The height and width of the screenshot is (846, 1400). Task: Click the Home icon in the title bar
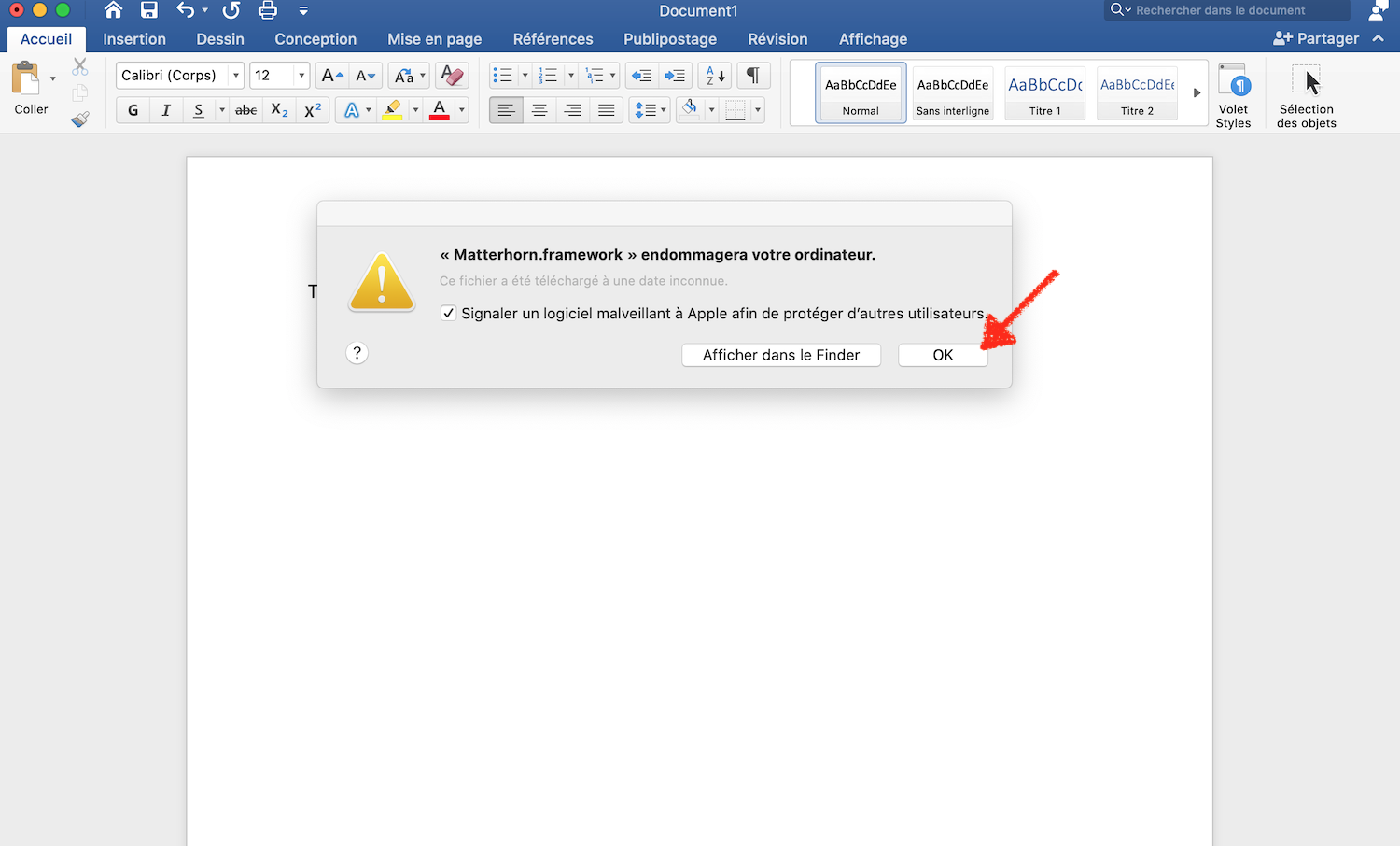[x=113, y=10]
